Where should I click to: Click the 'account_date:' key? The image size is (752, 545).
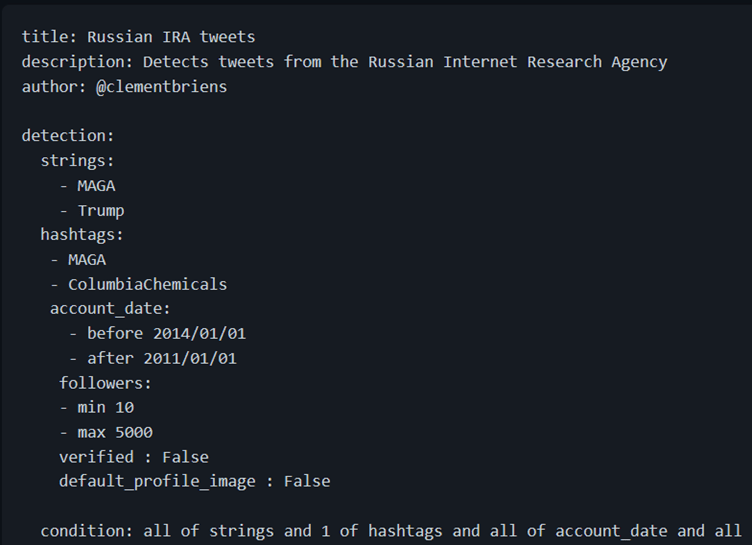pos(110,308)
